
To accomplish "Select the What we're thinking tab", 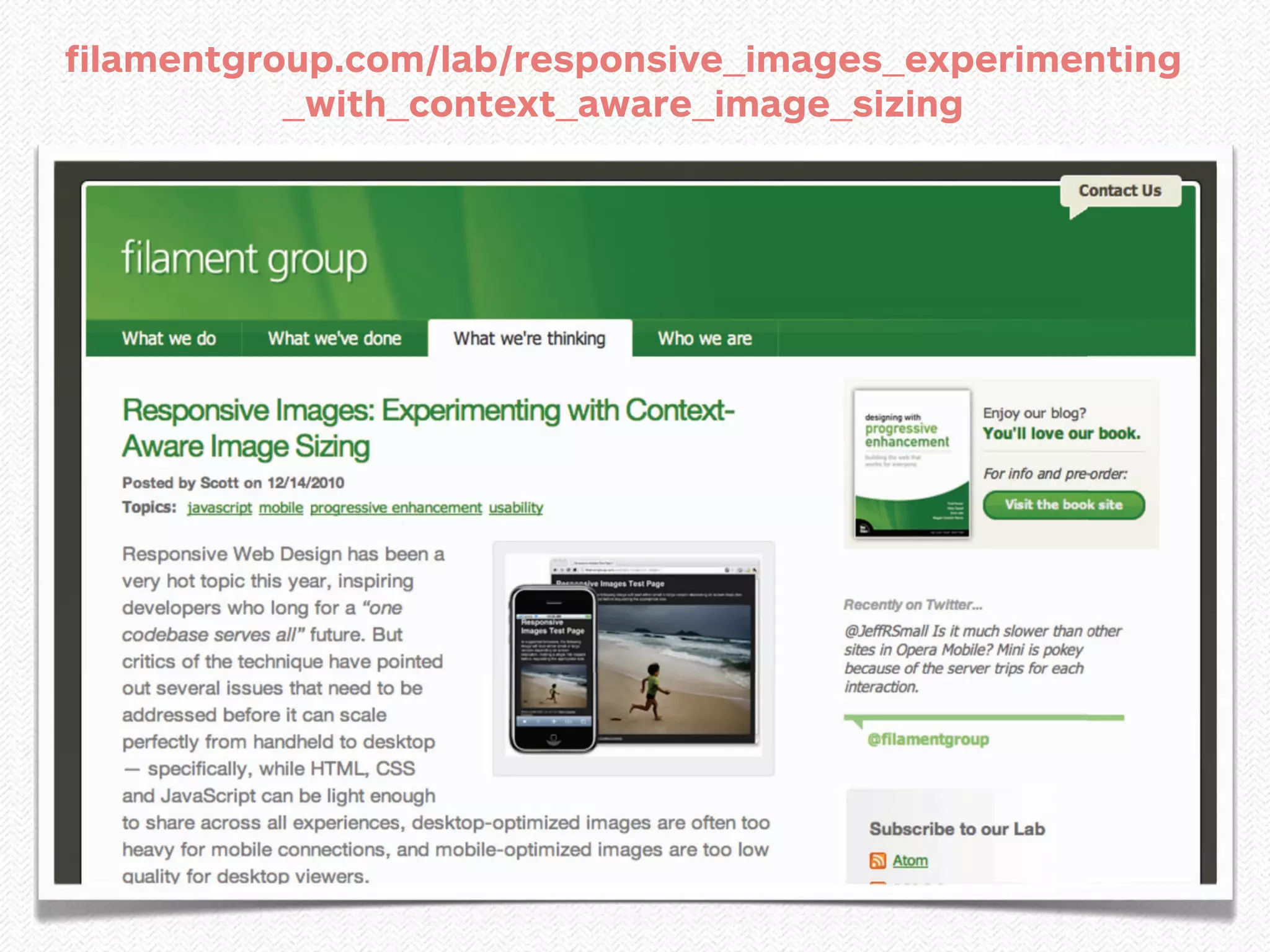I will pyautogui.click(x=530, y=338).
